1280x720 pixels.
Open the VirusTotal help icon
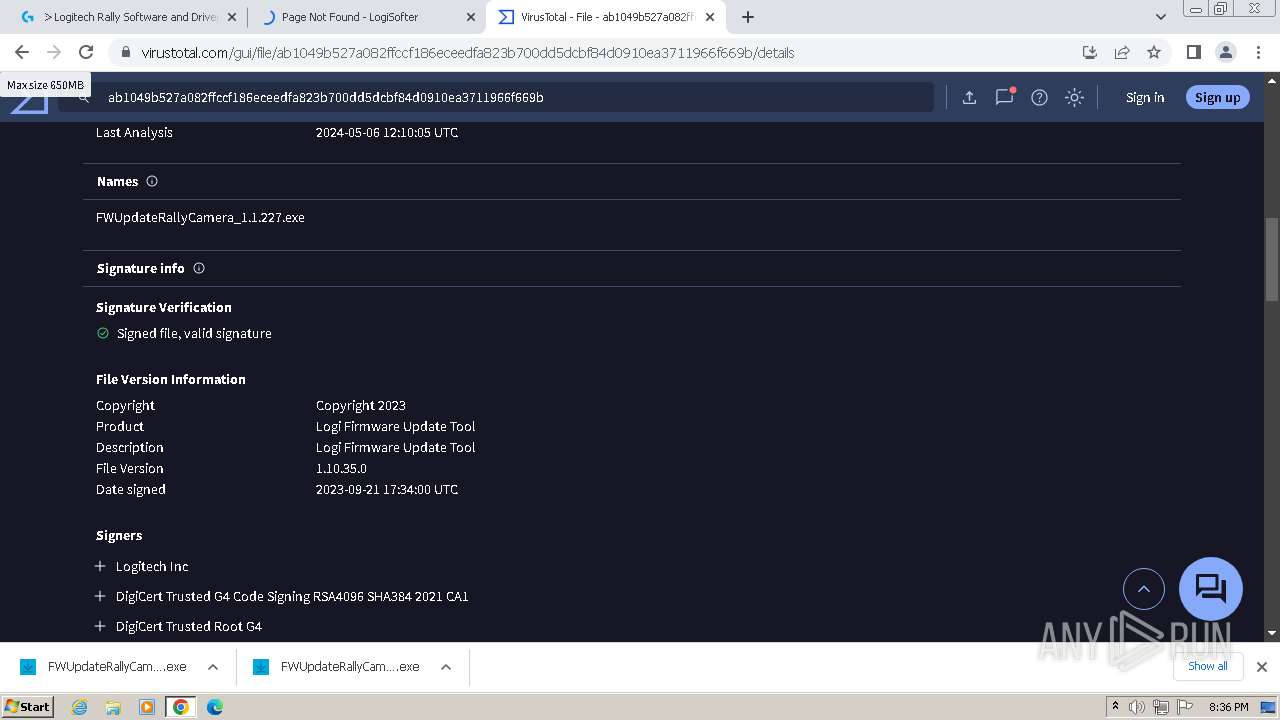click(x=1039, y=97)
